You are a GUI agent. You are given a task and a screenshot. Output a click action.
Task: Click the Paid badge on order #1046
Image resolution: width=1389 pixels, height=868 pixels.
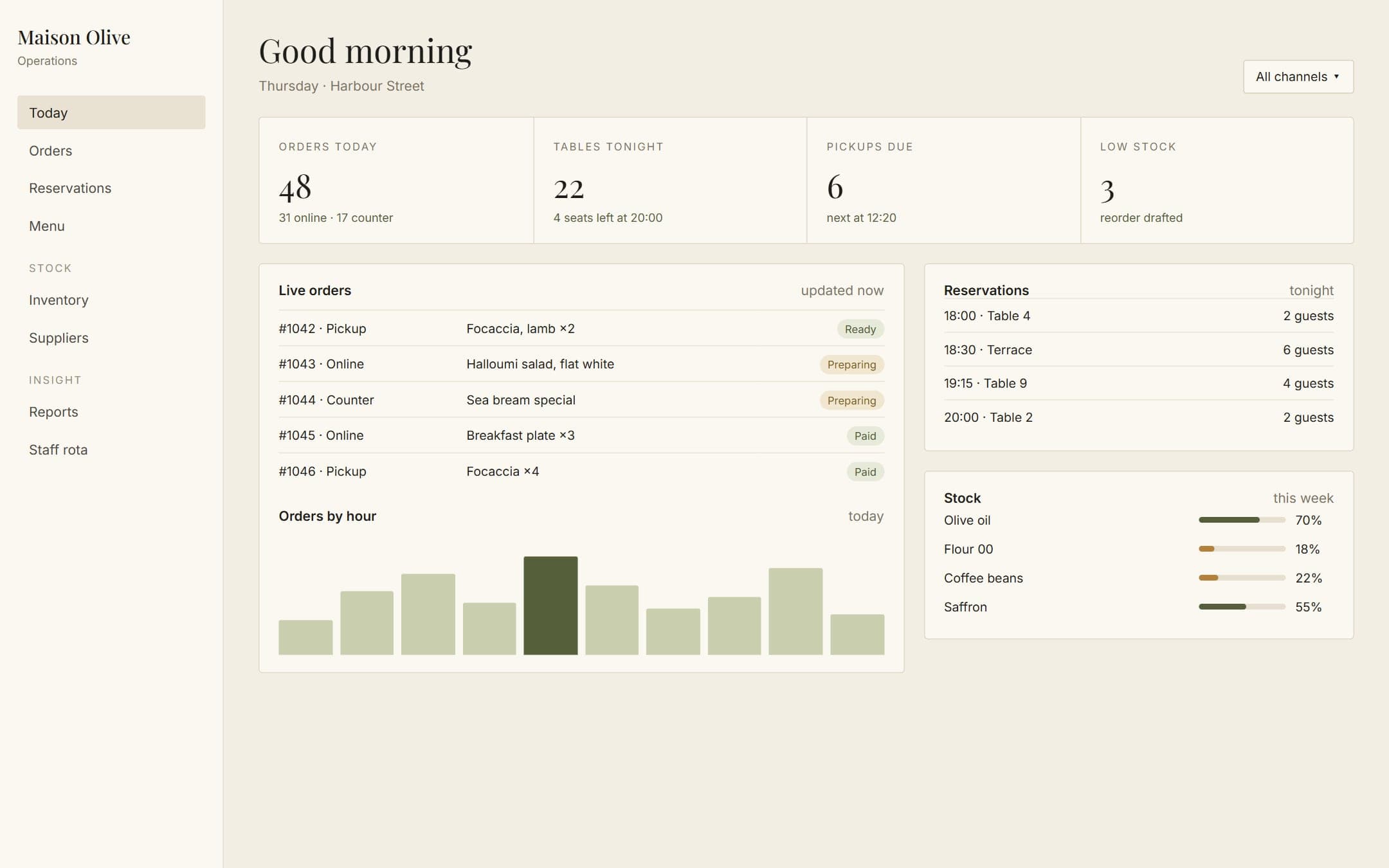click(x=865, y=471)
